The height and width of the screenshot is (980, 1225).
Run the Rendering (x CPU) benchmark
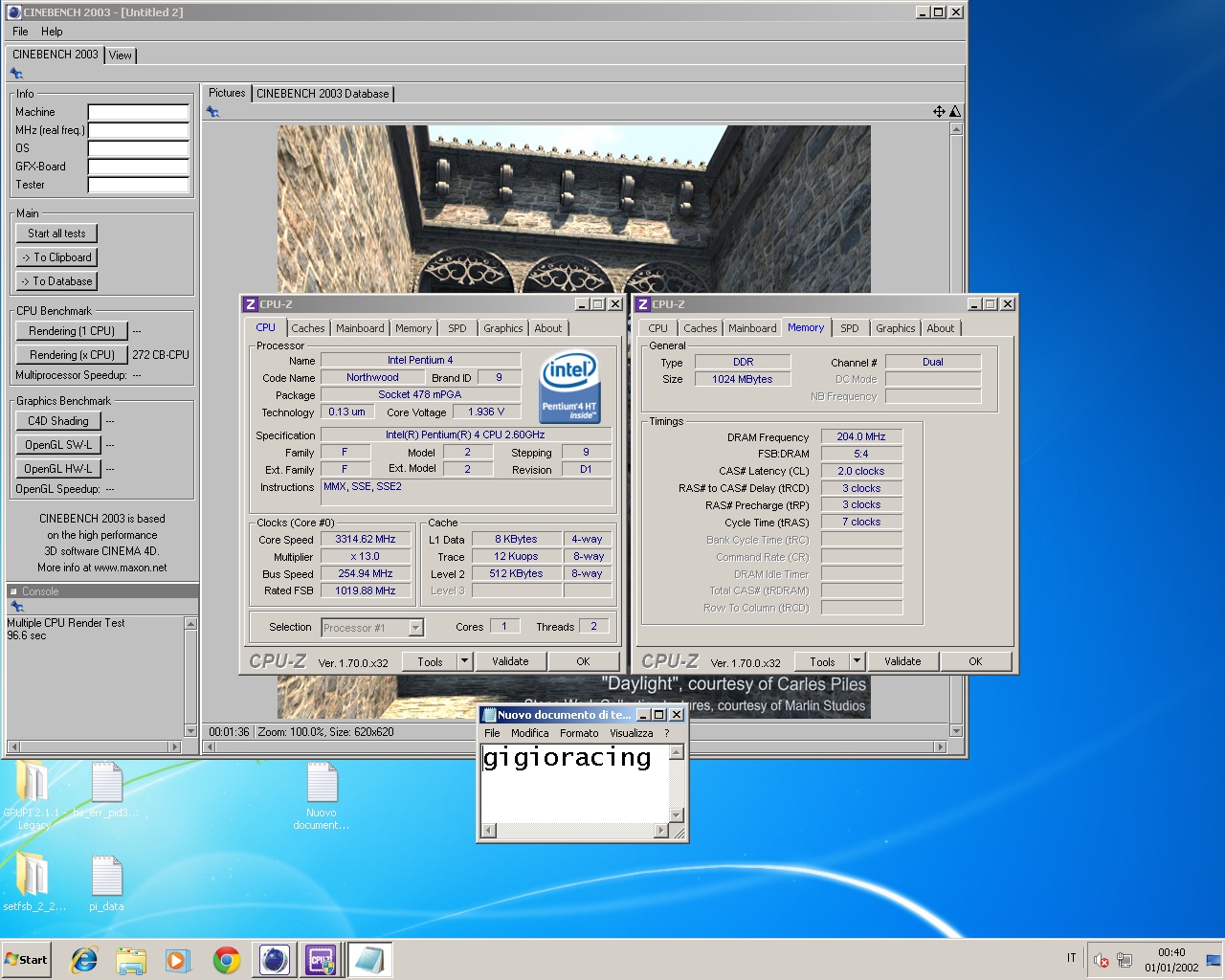point(72,355)
